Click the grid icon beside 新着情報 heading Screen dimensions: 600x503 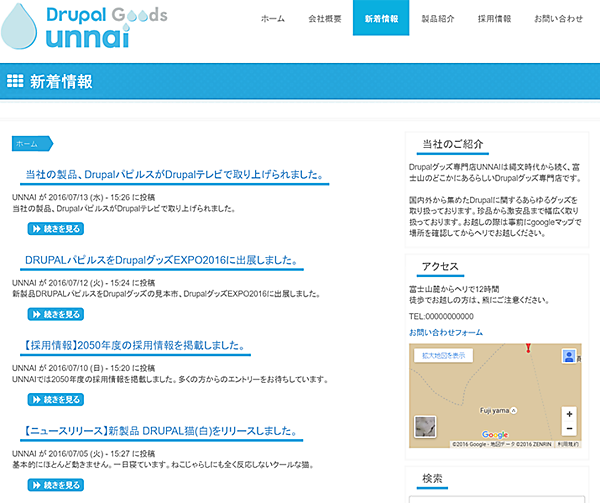point(15,81)
